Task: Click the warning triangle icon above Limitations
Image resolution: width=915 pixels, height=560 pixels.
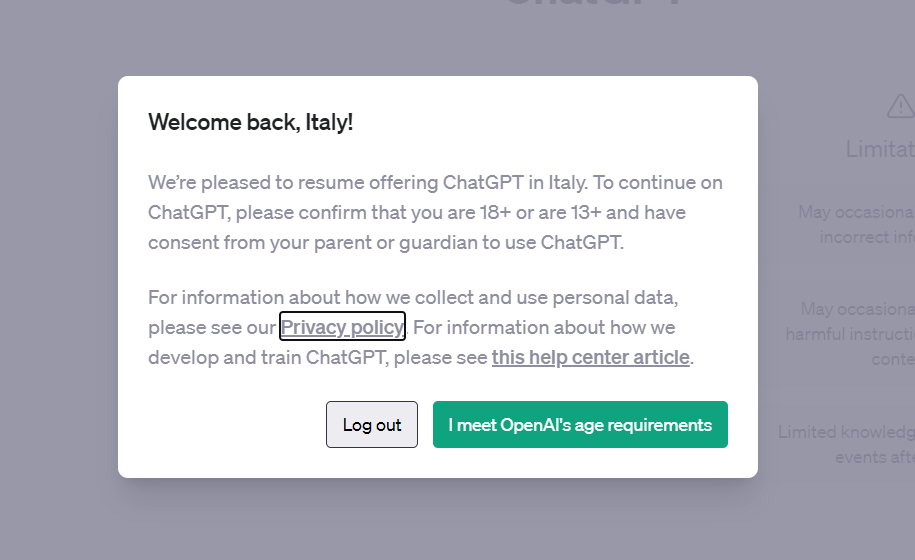Action: [x=899, y=106]
